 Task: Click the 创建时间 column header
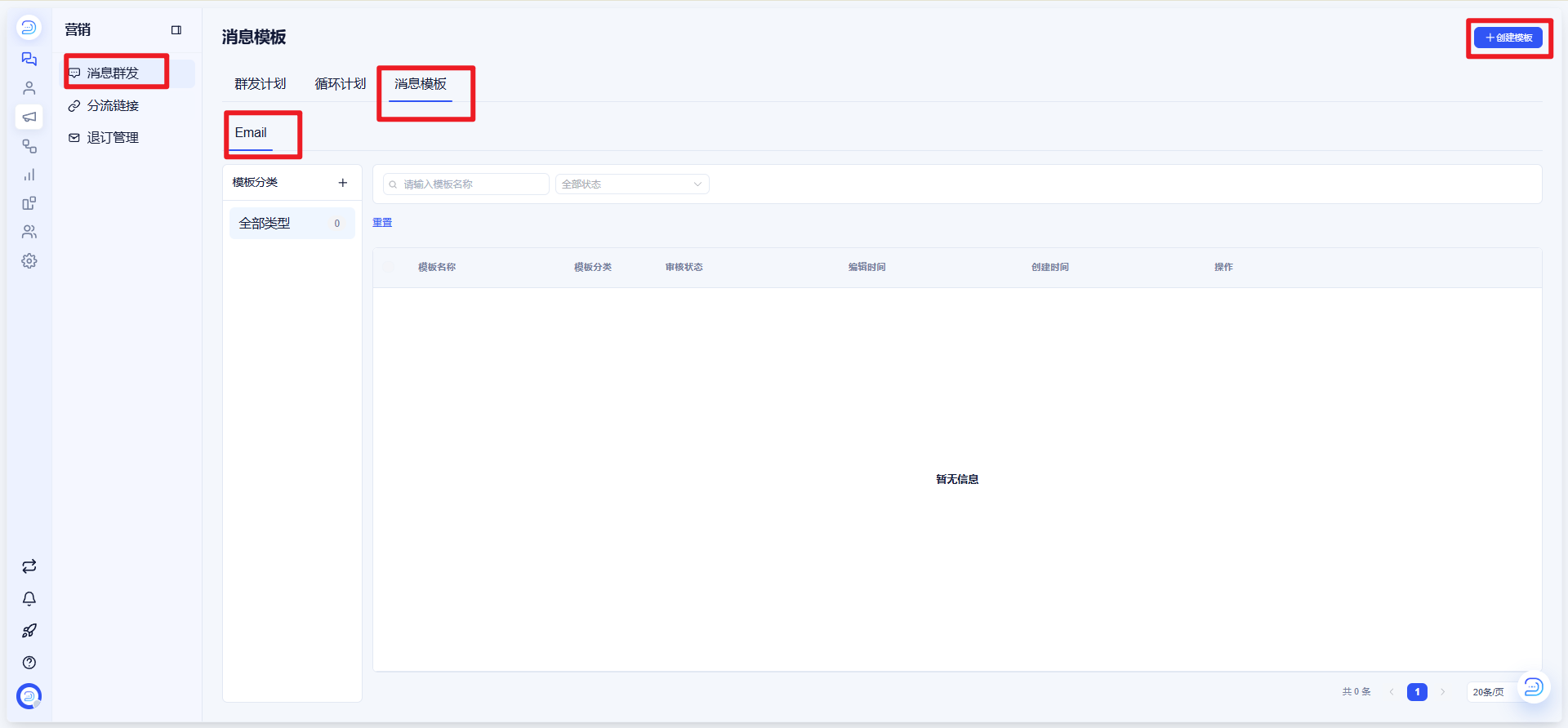[x=1050, y=267]
